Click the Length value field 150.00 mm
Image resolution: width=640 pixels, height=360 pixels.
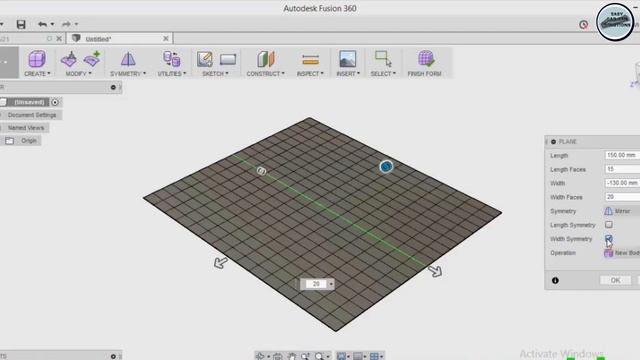tap(622, 155)
